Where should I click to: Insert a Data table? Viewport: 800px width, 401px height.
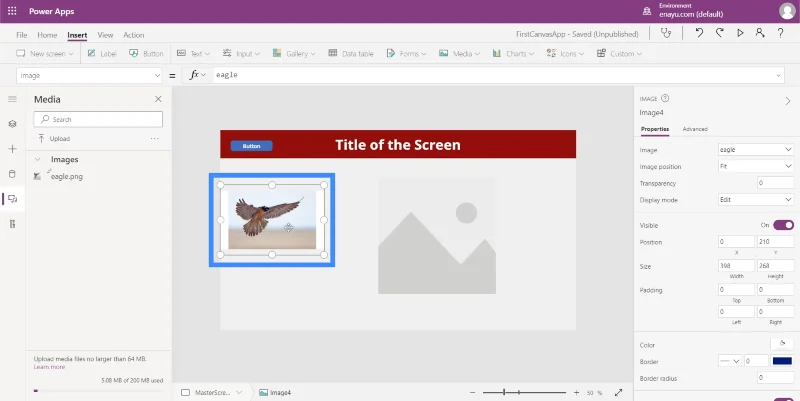pos(351,54)
